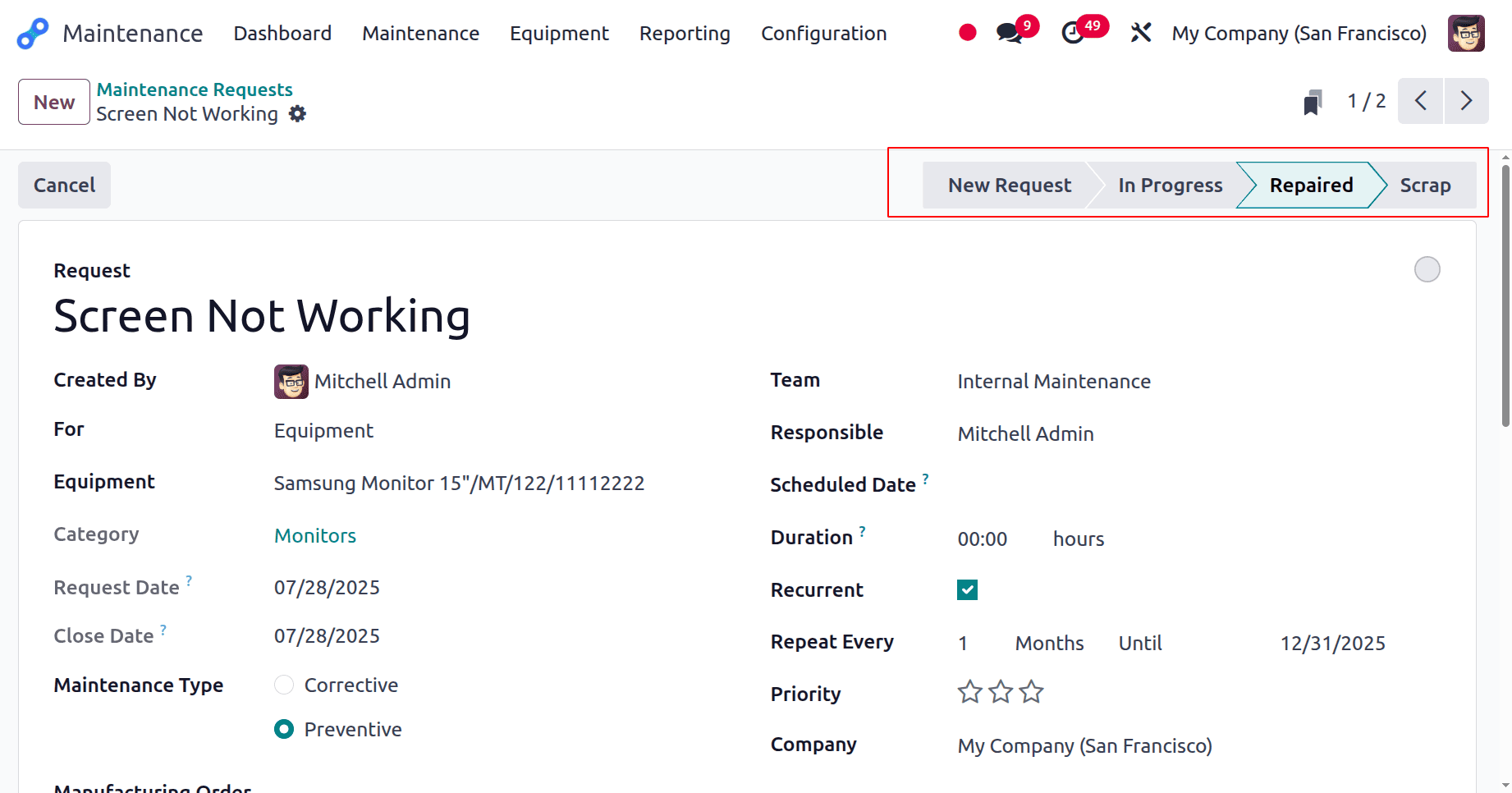Click the Close Date help question mark
1512x793 pixels.
[x=163, y=630]
